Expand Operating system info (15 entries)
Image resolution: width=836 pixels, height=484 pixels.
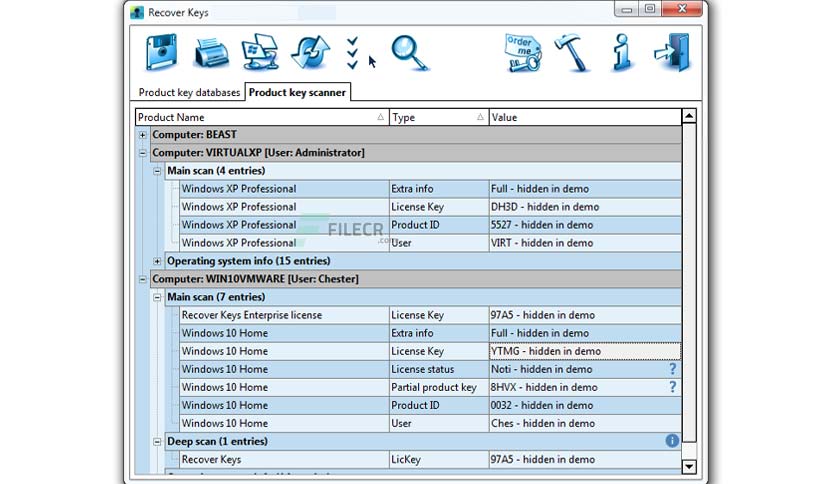157,261
